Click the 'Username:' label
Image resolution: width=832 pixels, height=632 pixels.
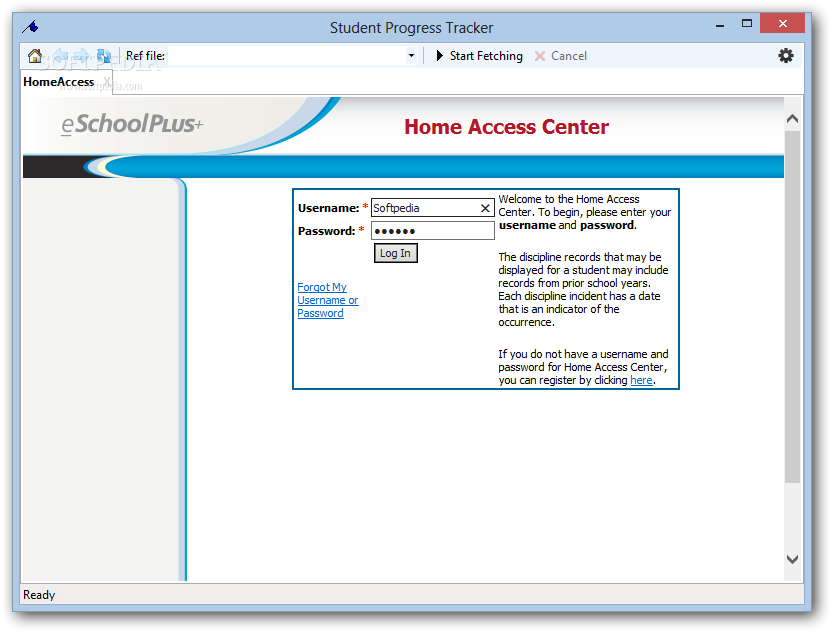point(328,208)
